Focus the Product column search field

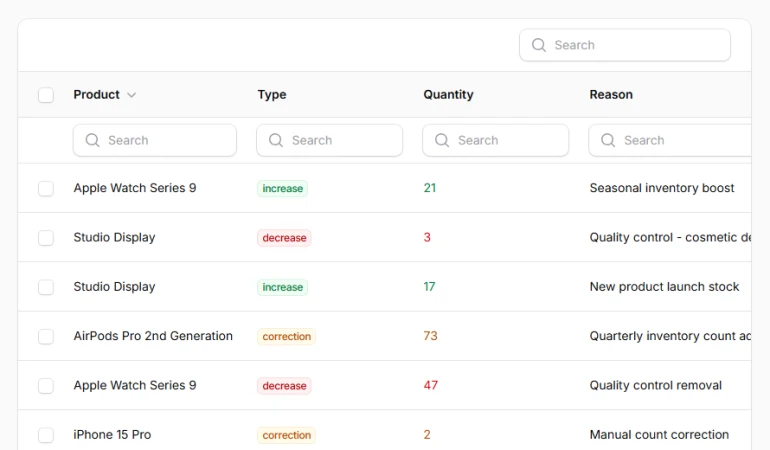tap(155, 141)
